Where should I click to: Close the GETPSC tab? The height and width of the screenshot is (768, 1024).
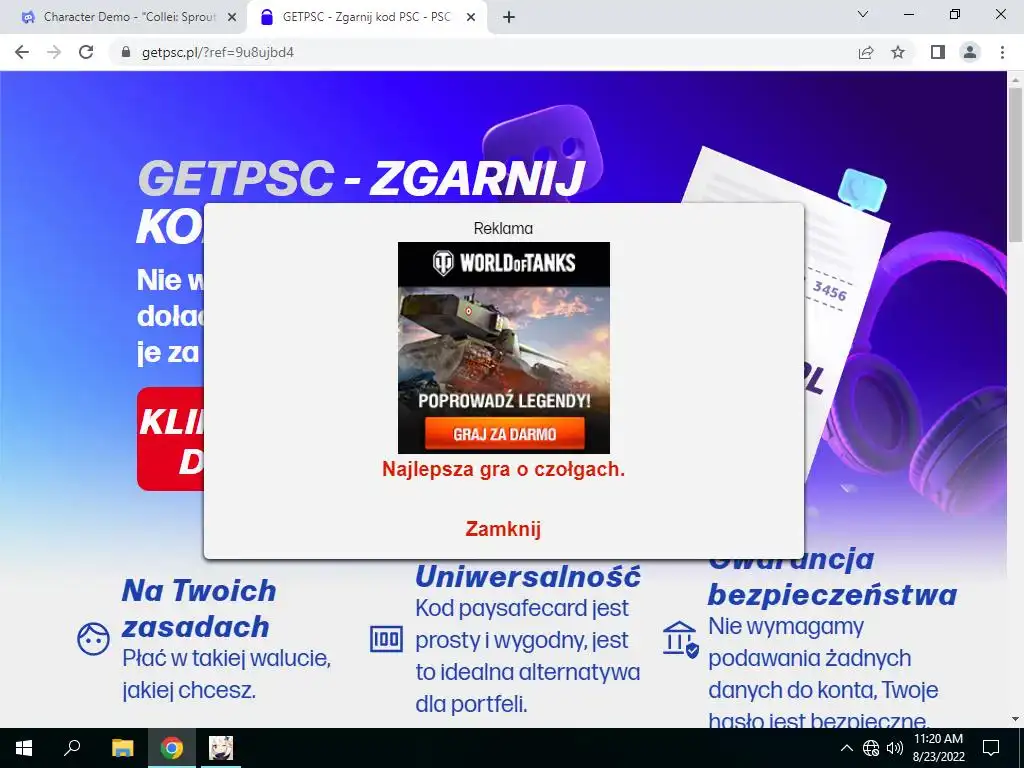pos(471,18)
